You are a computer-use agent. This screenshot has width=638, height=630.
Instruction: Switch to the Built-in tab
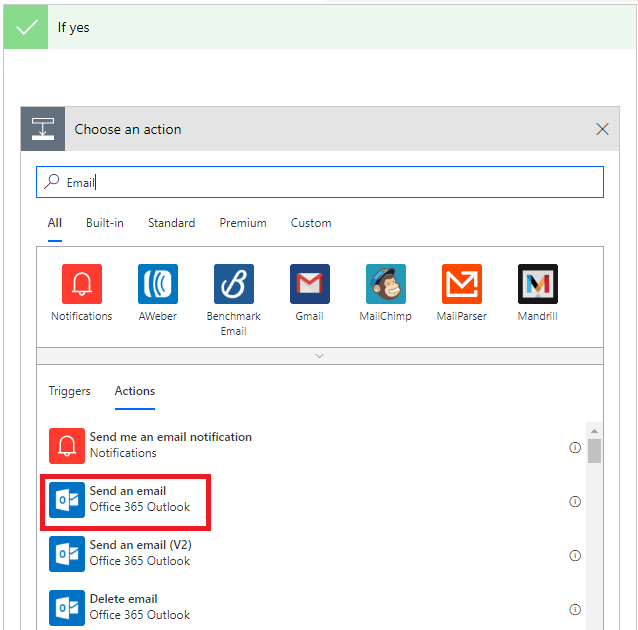(105, 223)
